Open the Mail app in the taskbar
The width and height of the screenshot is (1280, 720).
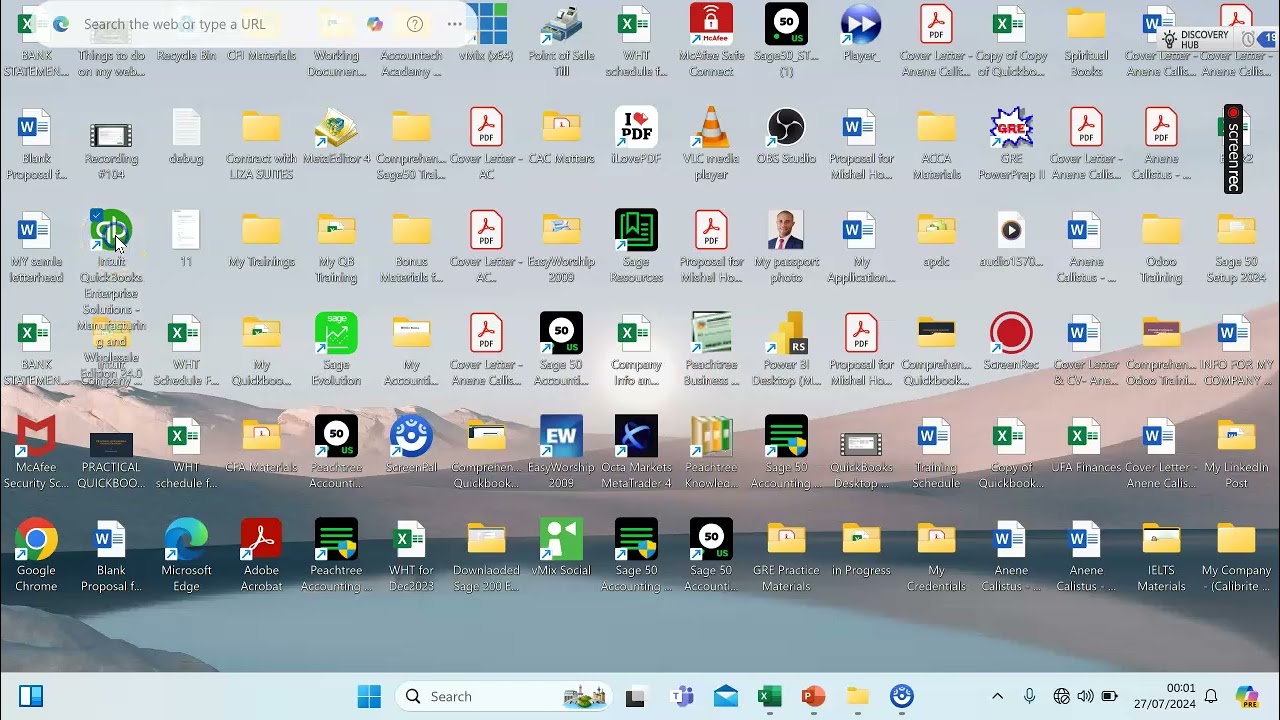[726, 696]
